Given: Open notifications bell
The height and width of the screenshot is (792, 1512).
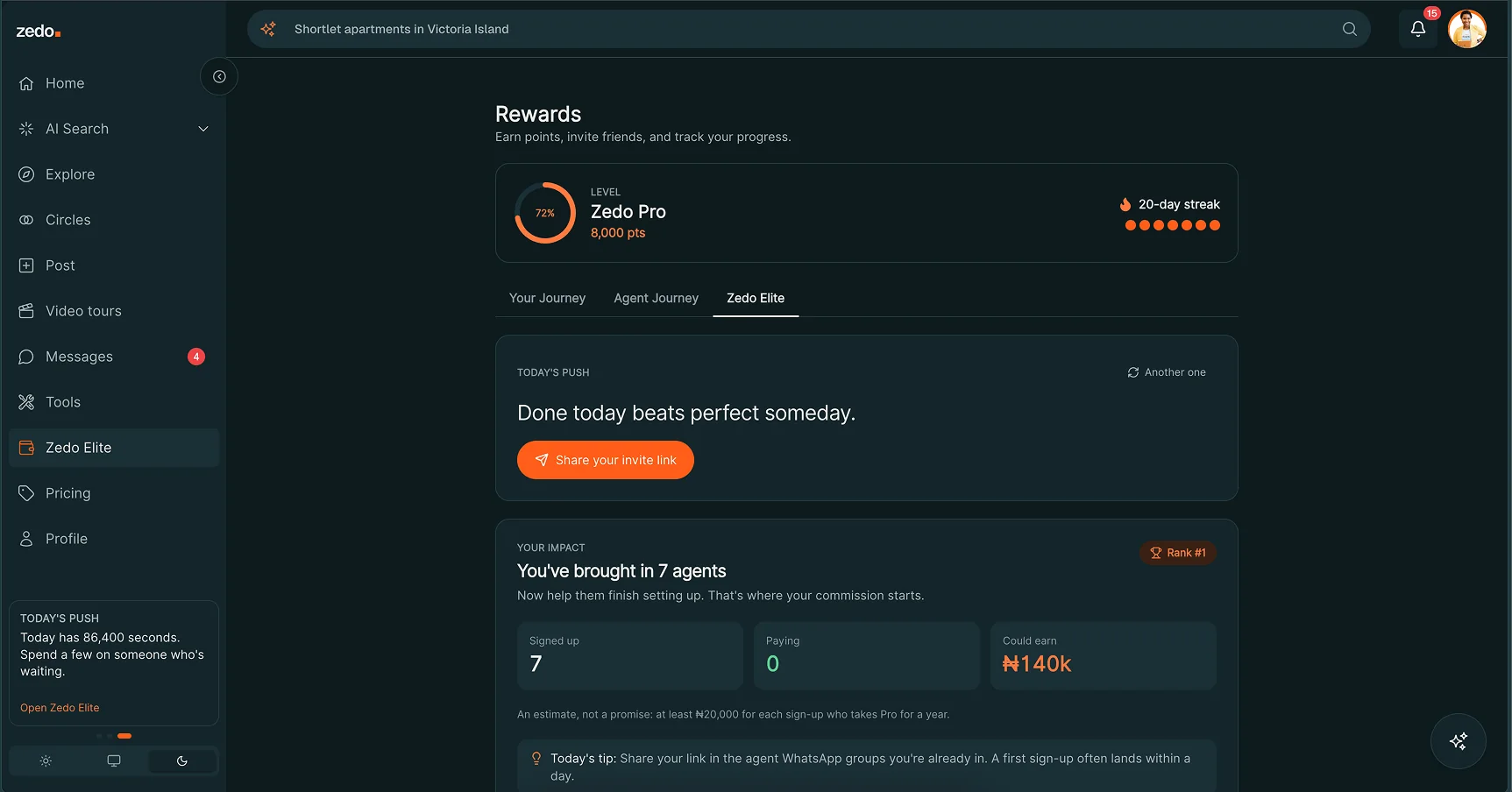Looking at the screenshot, I should tap(1418, 29).
